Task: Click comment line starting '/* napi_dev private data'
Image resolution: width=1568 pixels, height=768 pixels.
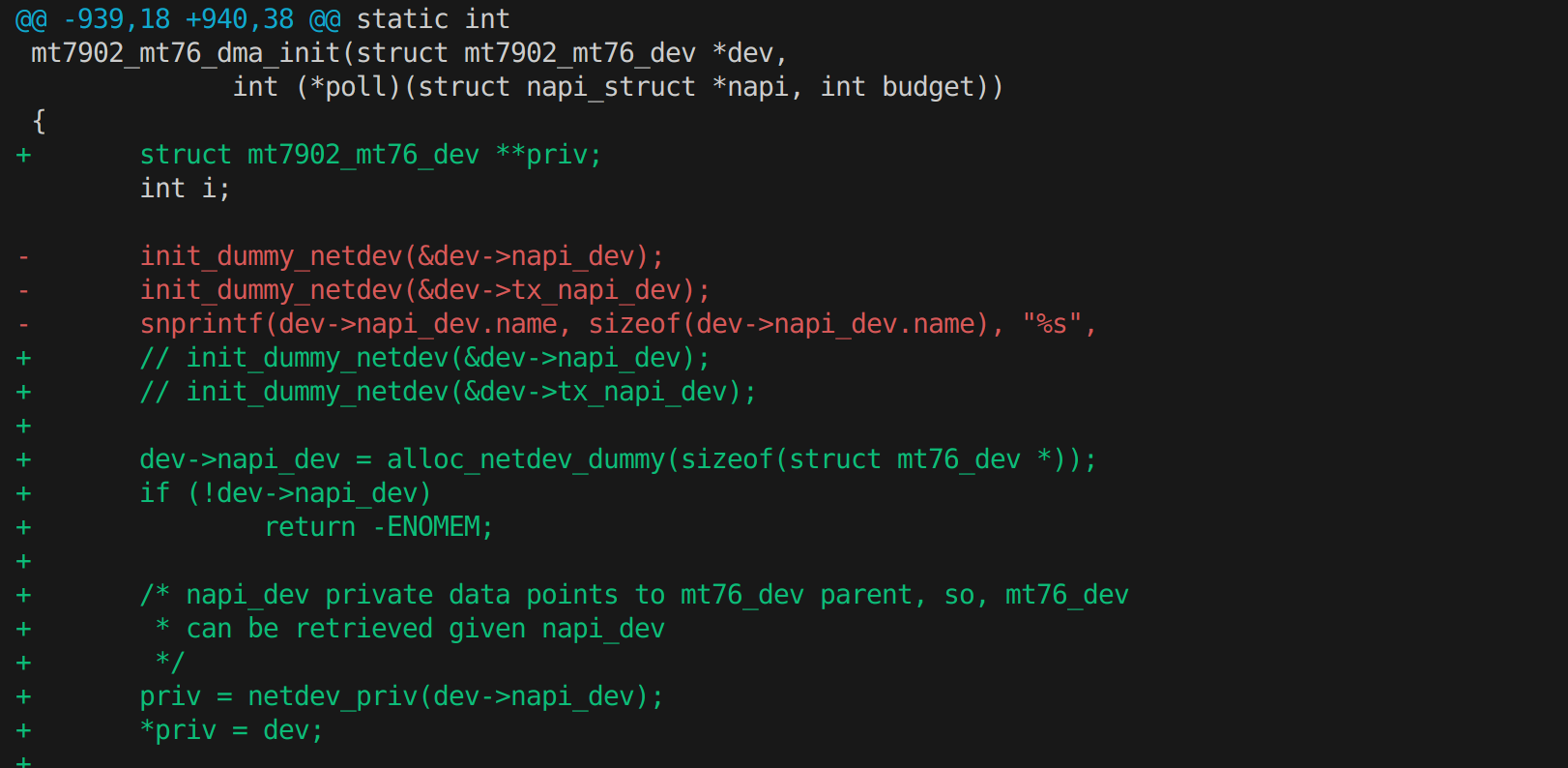Action: tap(633, 595)
